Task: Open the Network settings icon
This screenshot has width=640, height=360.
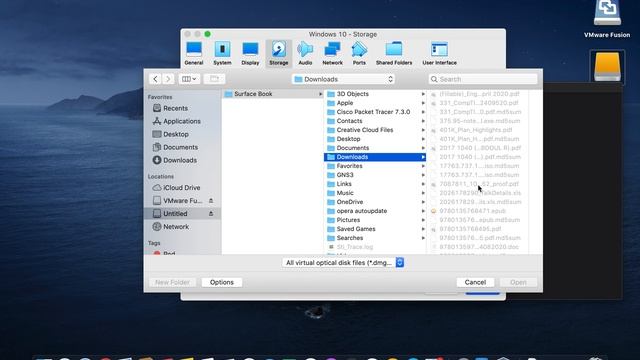Action: tap(332, 53)
